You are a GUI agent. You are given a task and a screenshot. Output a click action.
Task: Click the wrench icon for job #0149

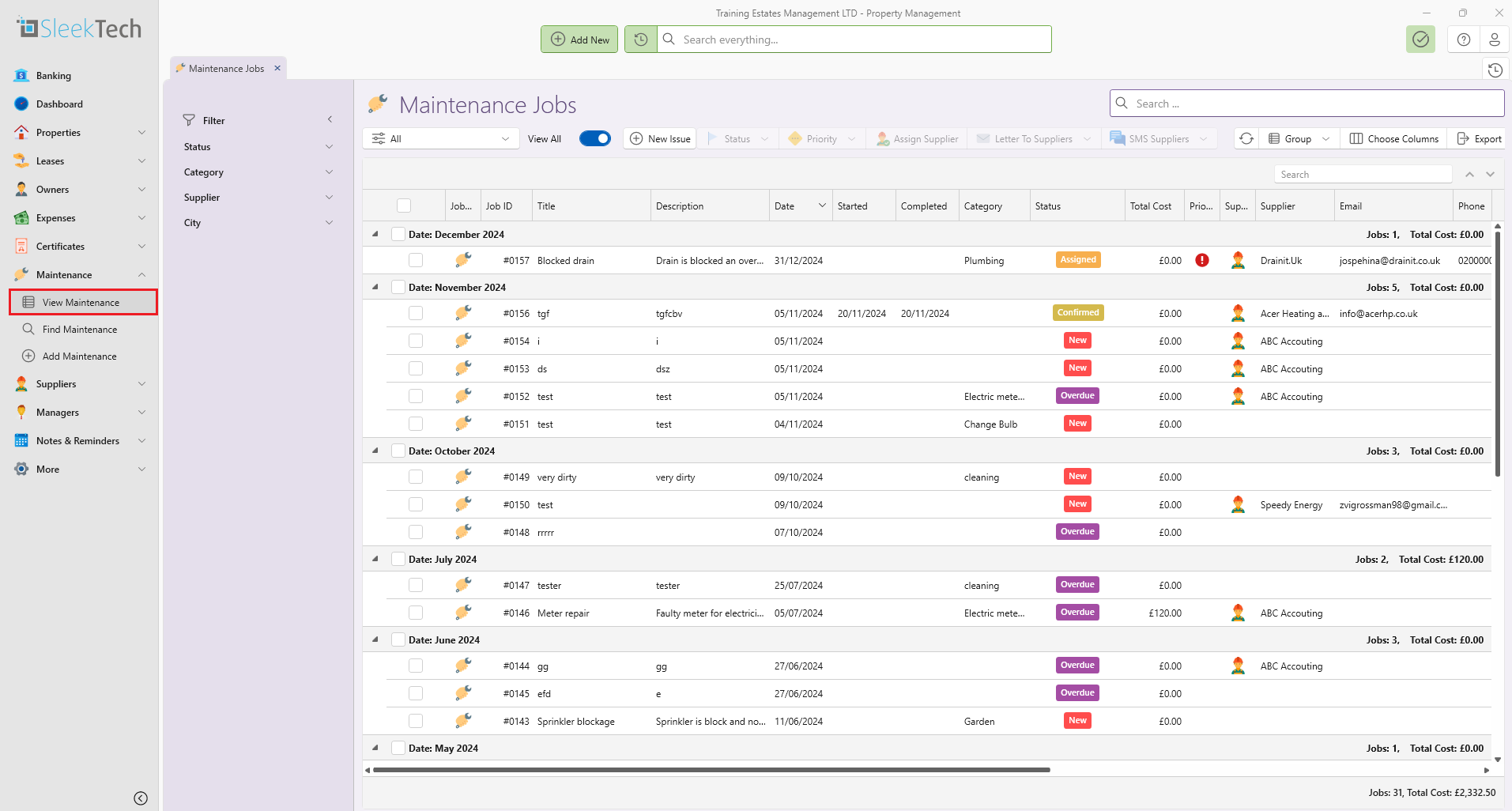tap(463, 477)
